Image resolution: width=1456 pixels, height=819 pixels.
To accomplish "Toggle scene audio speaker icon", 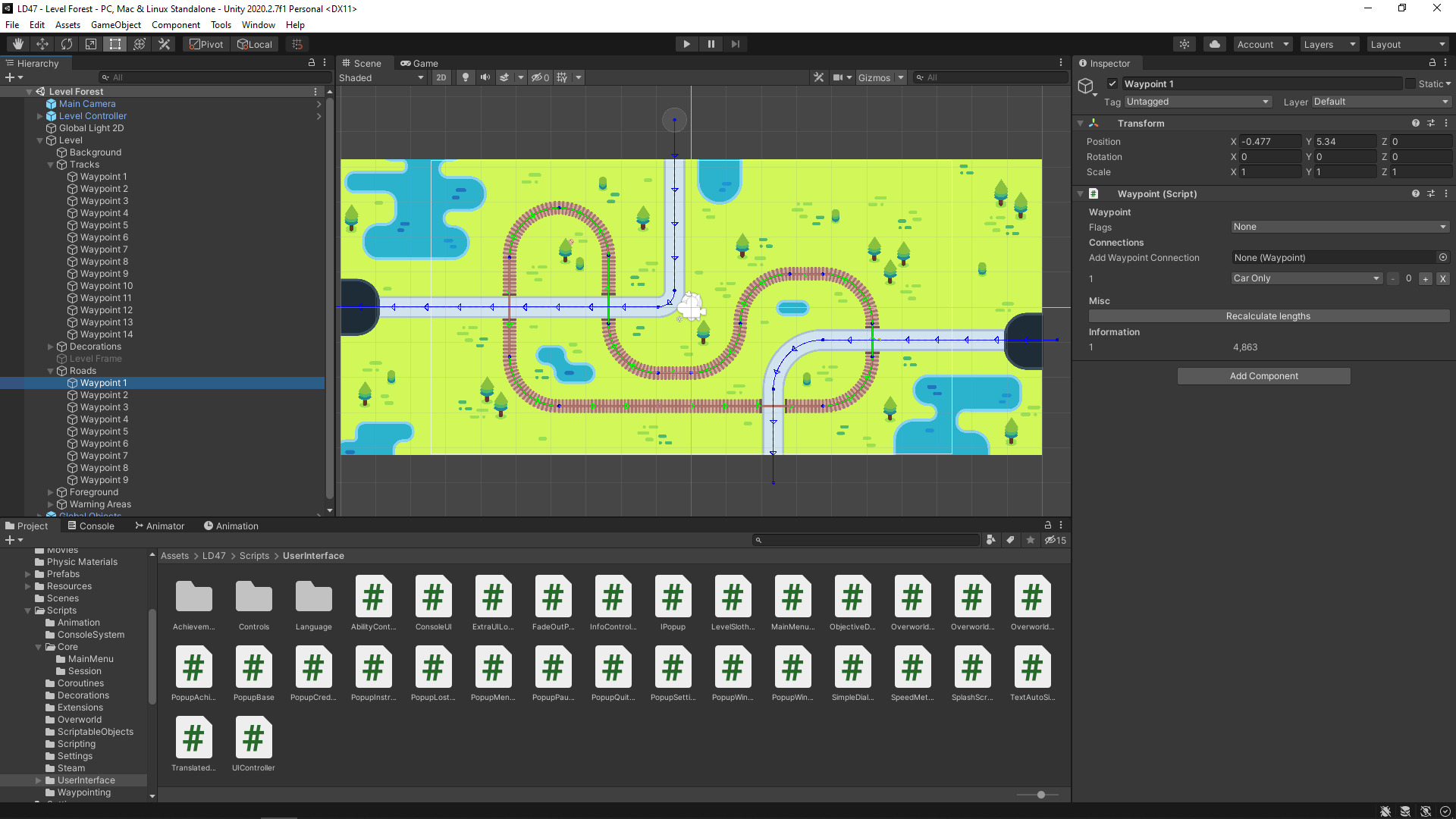I will (x=485, y=77).
